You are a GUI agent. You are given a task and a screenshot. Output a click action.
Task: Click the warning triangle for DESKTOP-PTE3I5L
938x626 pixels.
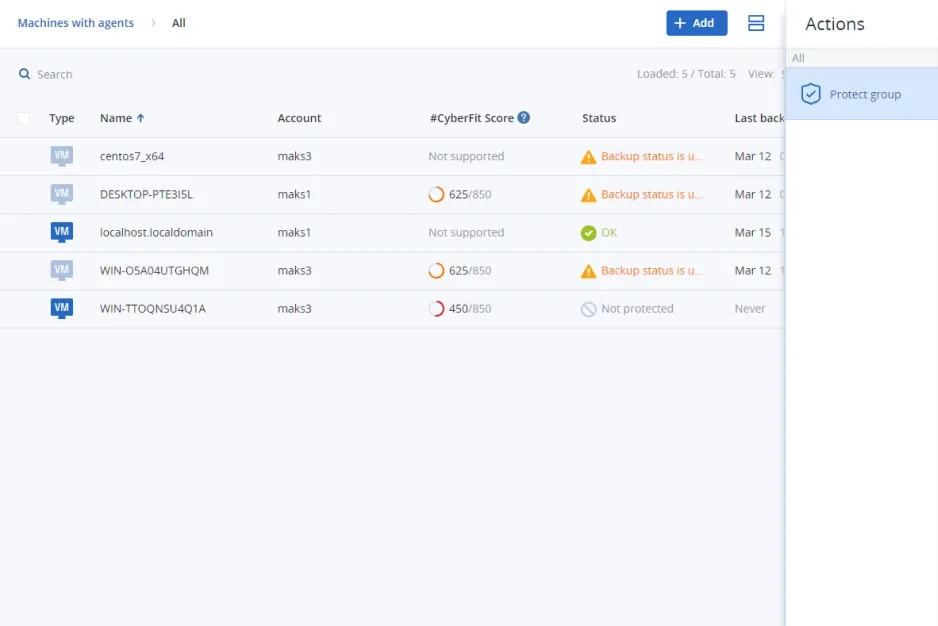point(589,195)
